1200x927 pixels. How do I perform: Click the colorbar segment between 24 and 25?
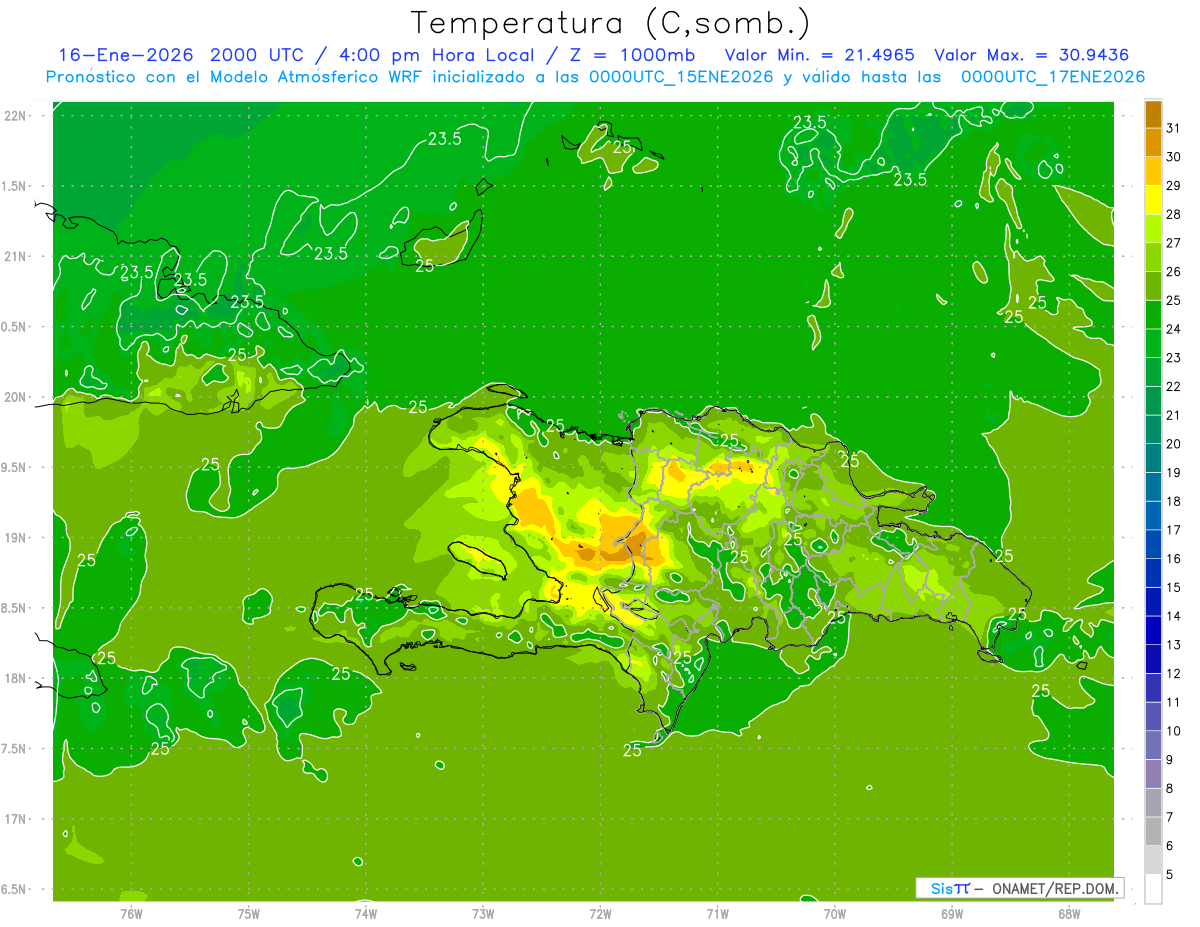1153,315
